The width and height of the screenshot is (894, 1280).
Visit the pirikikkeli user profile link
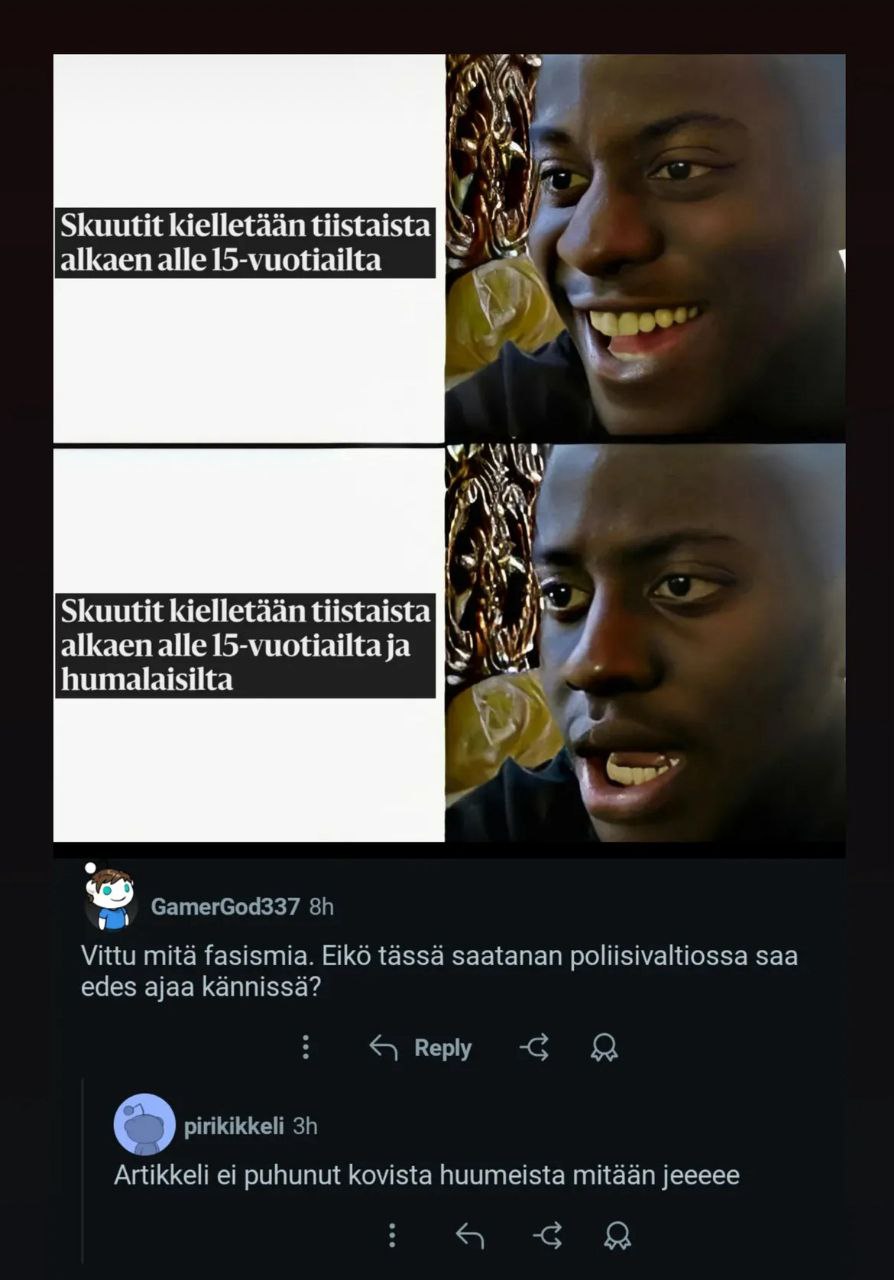[x=234, y=1126]
